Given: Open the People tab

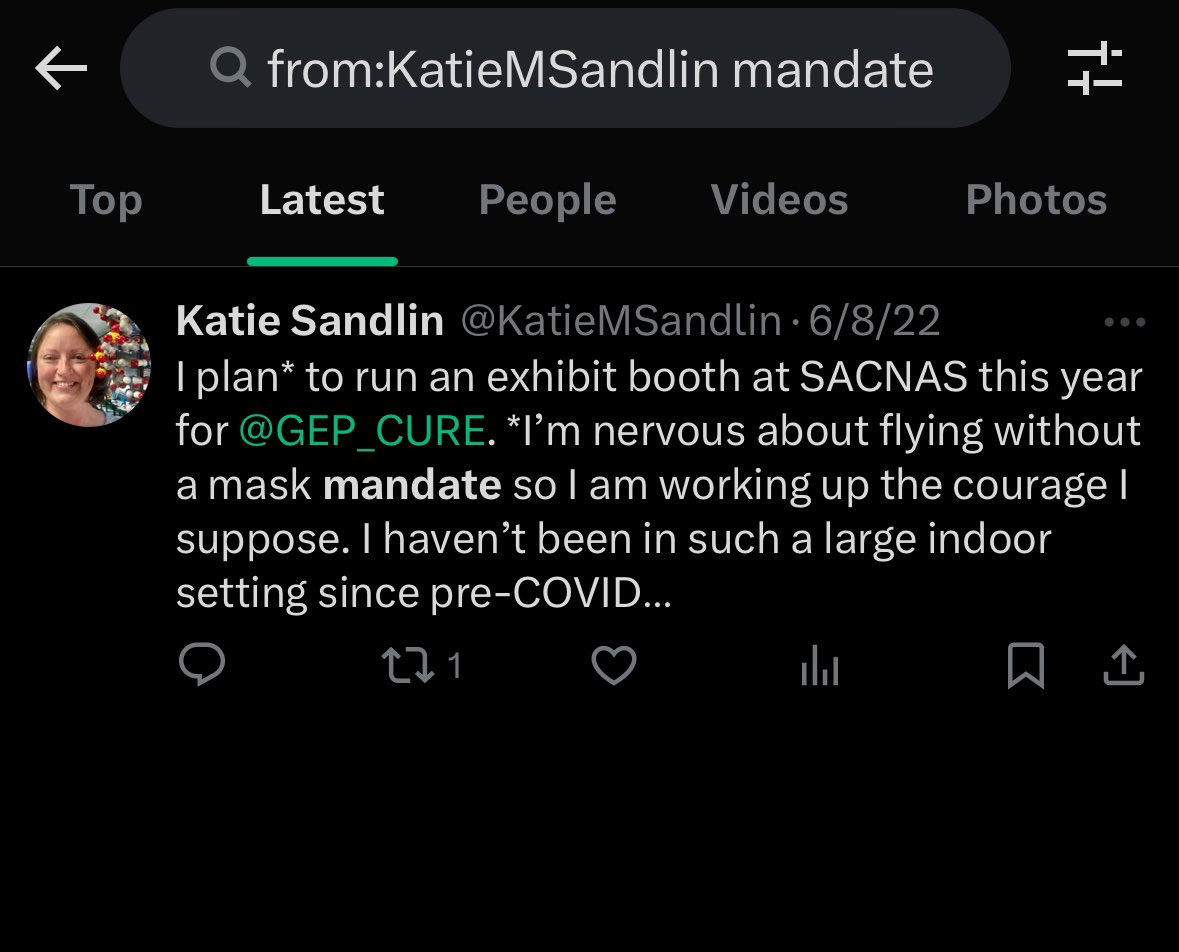Looking at the screenshot, I should (x=547, y=200).
